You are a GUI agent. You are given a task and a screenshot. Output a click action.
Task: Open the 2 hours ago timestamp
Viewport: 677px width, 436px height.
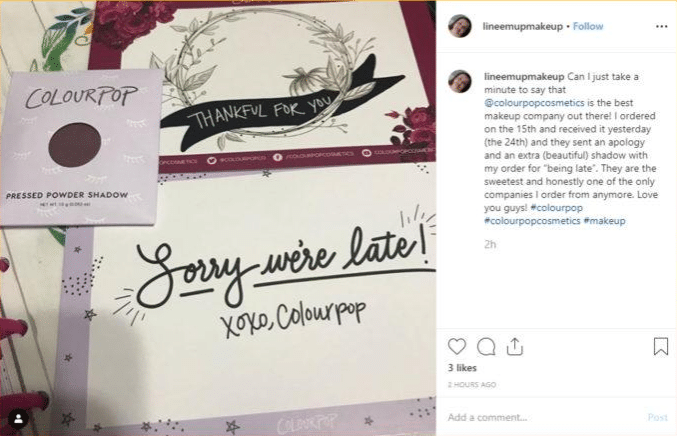pos(471,385)
